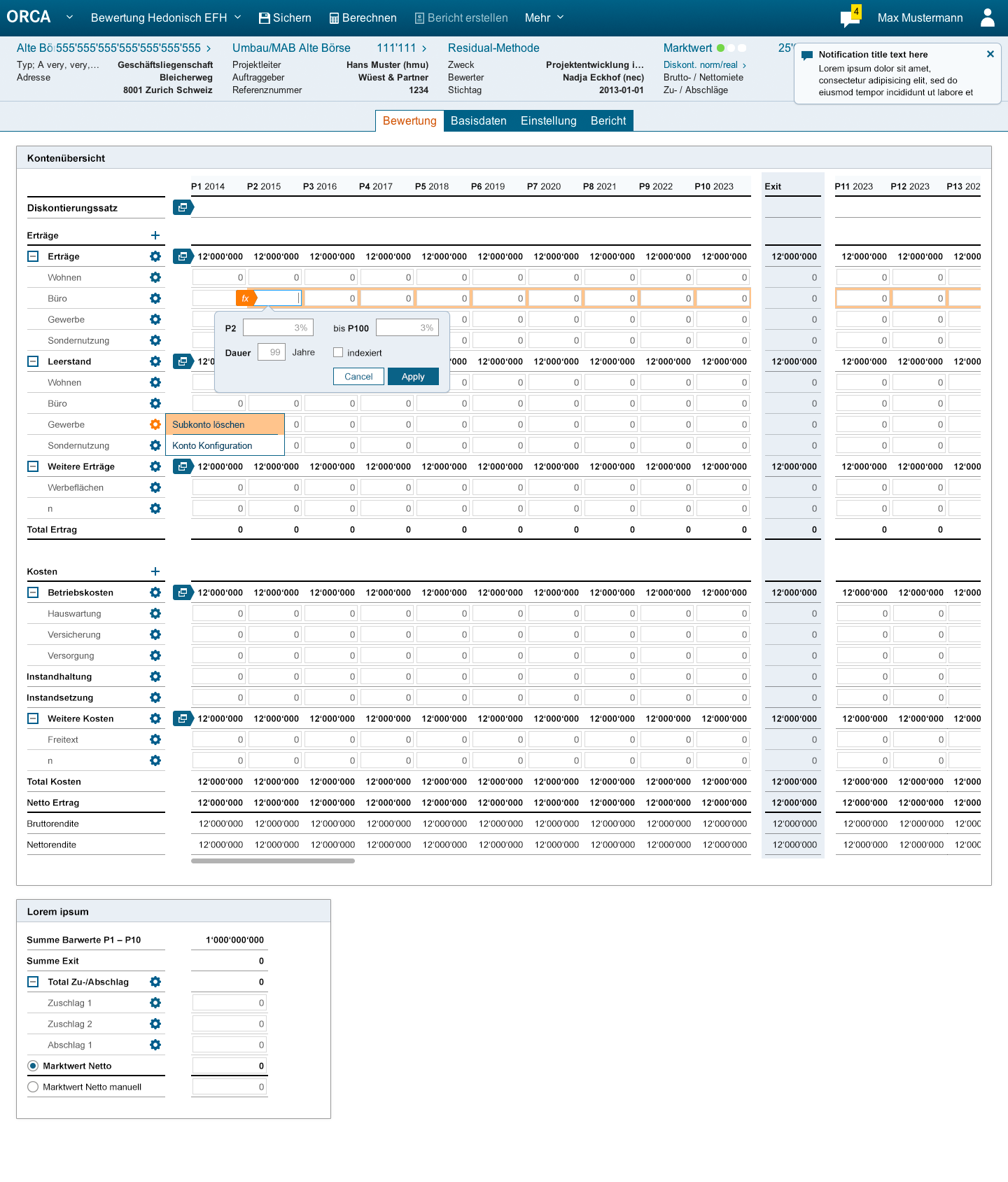Image resolution: width=1008 pixels, height=1182 pixels.
Task: Open gear settings for Erträge Gewerbe row
Action: pyautogui.click(x=155, y=319)
